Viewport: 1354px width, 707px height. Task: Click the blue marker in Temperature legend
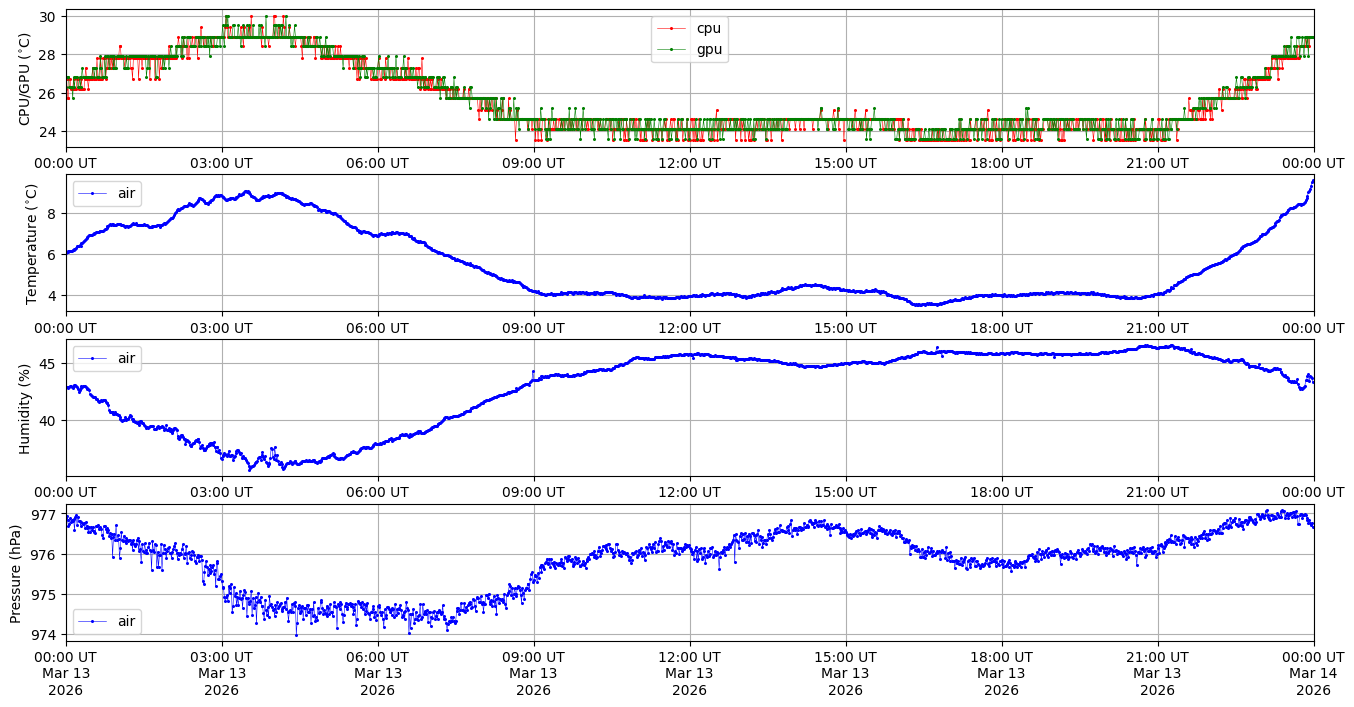93,193
